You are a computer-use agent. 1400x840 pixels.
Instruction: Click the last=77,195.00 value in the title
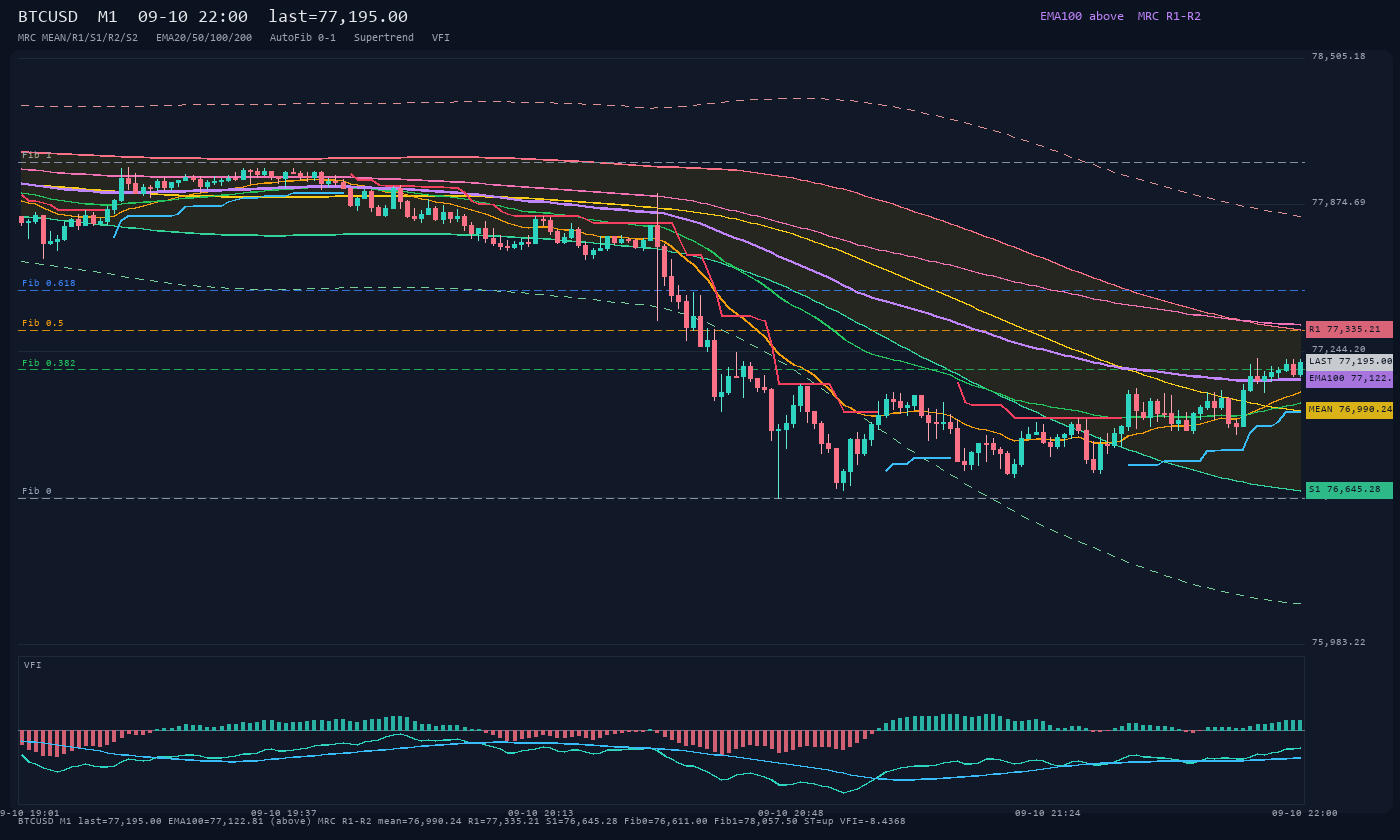tap(338, 17)
